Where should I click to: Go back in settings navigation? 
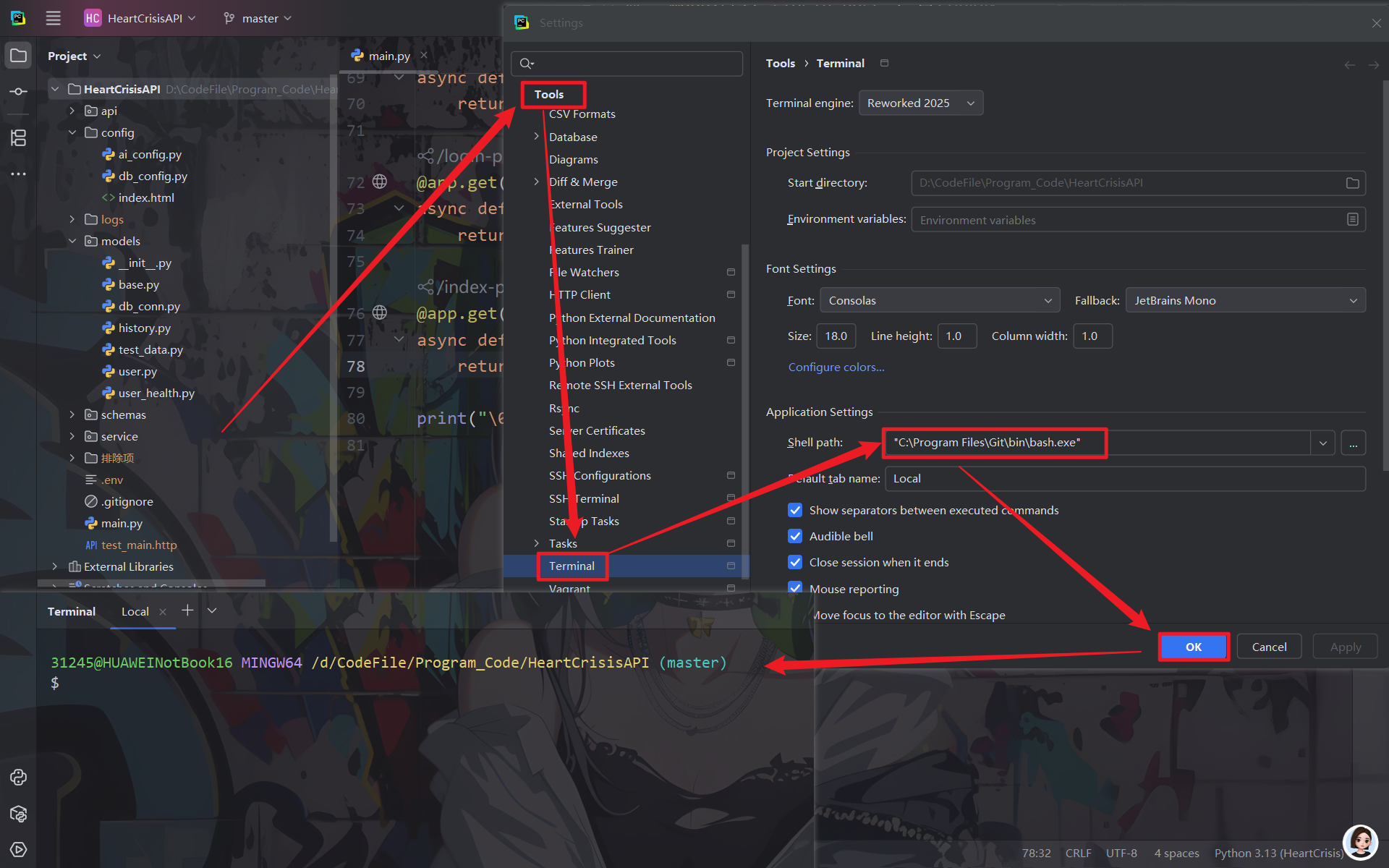[1349, 65]
